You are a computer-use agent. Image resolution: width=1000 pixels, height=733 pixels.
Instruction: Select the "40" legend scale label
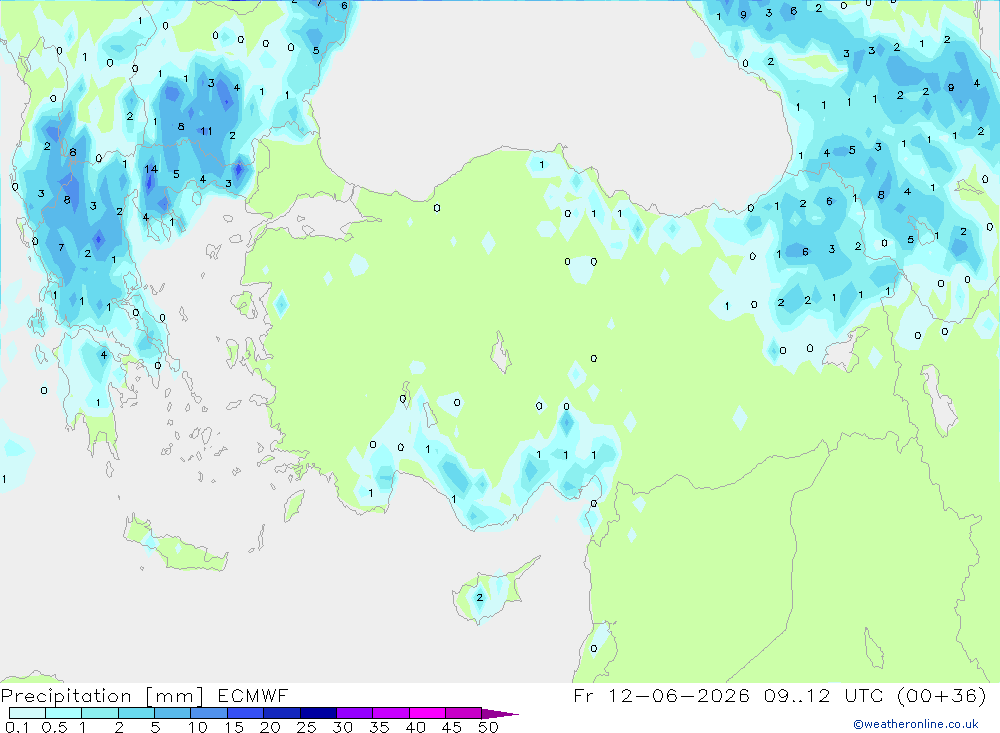(x=415, y=727)
